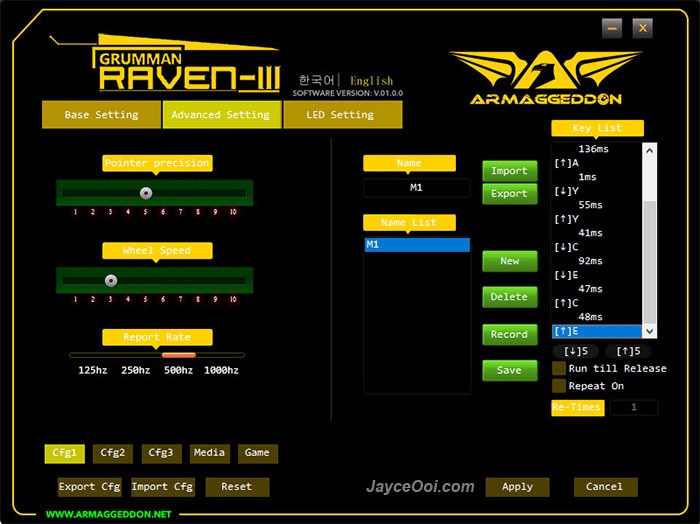Select M1 in the Name List

[x=417, y=245]
